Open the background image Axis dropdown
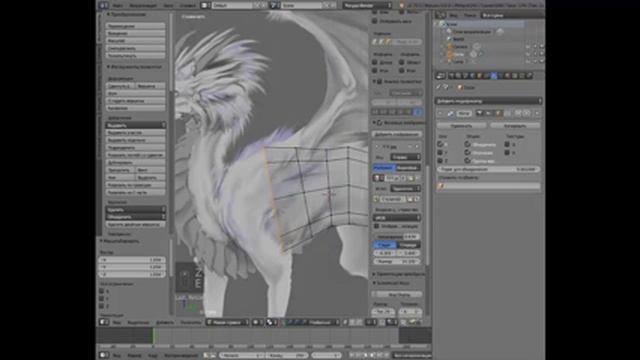This screenshot has width=640, height=360. (405, 157)
